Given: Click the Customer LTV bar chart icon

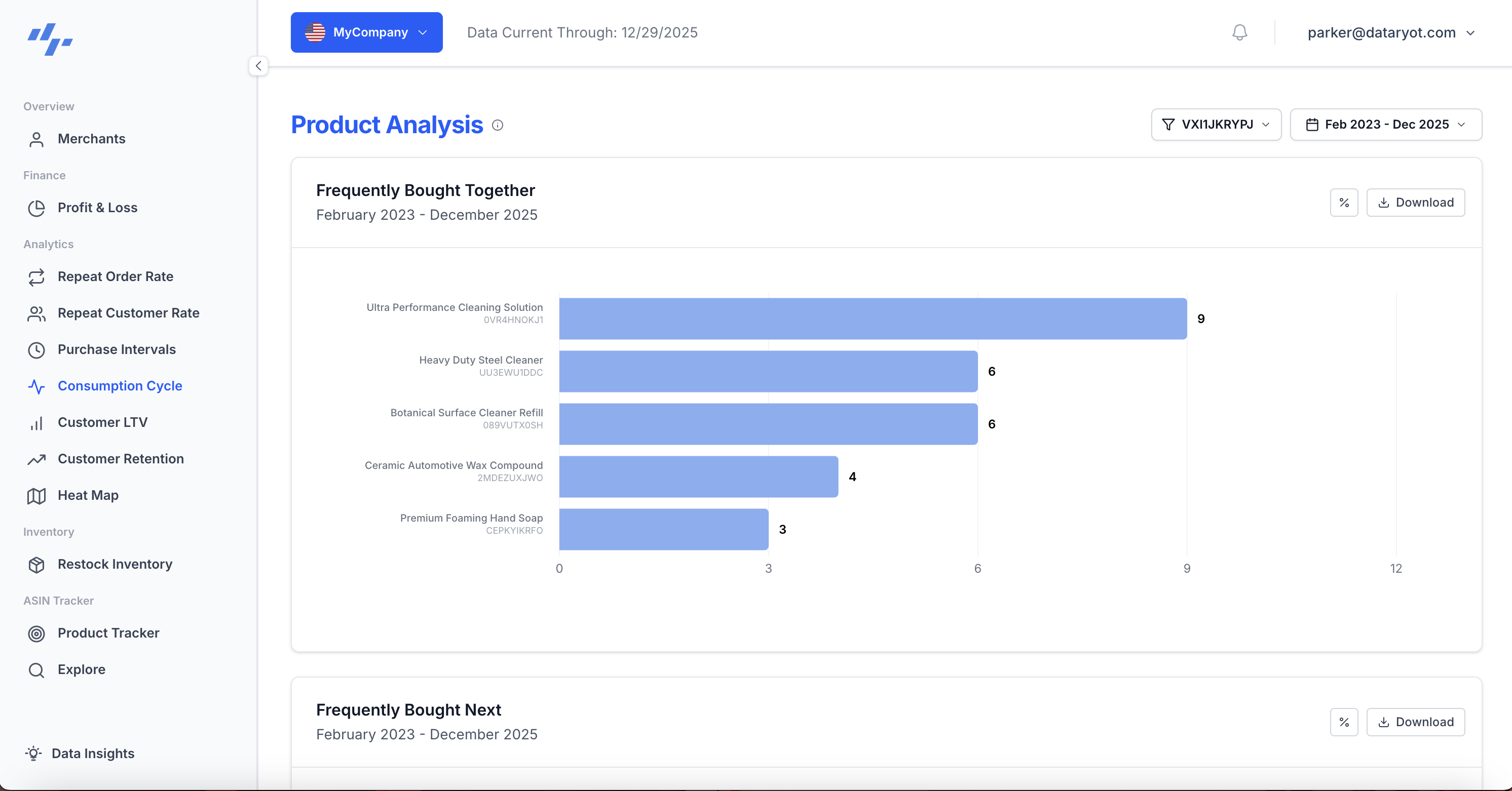Looking at the screenshot, I should (x=36, y=422).
